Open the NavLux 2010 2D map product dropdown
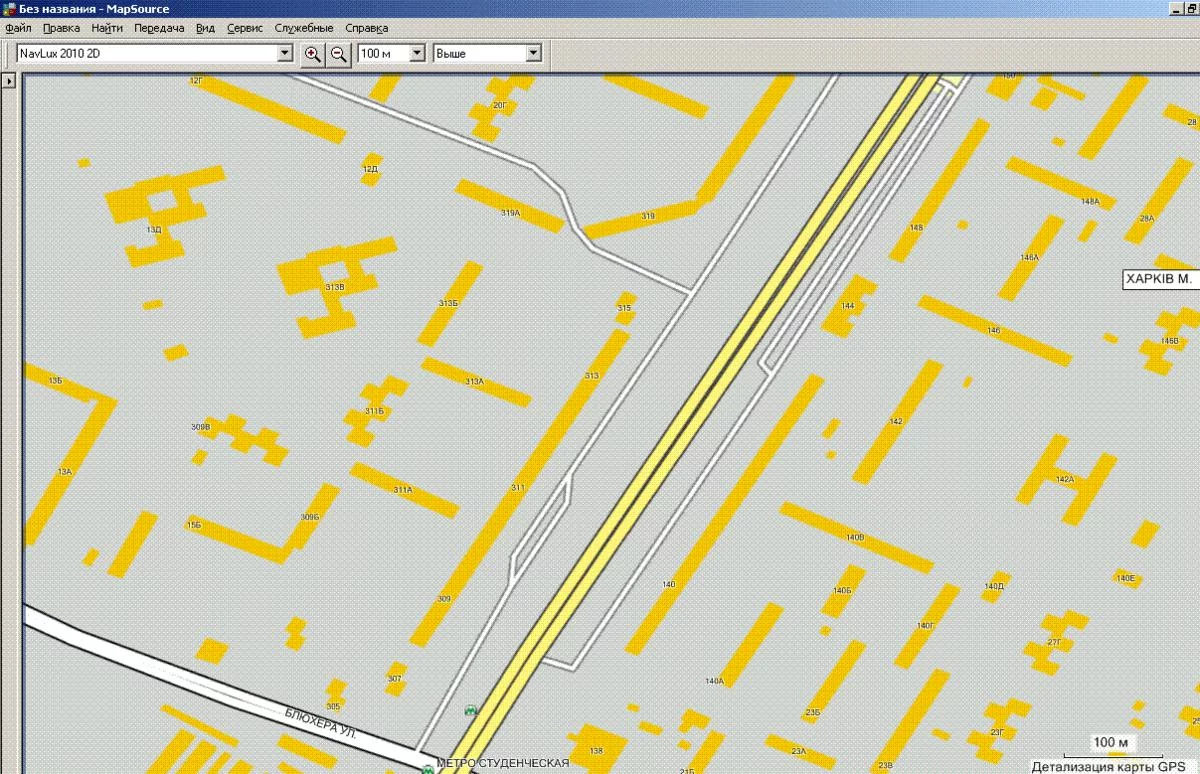This screenshot has width=1200, height=774. coord(285,54)
